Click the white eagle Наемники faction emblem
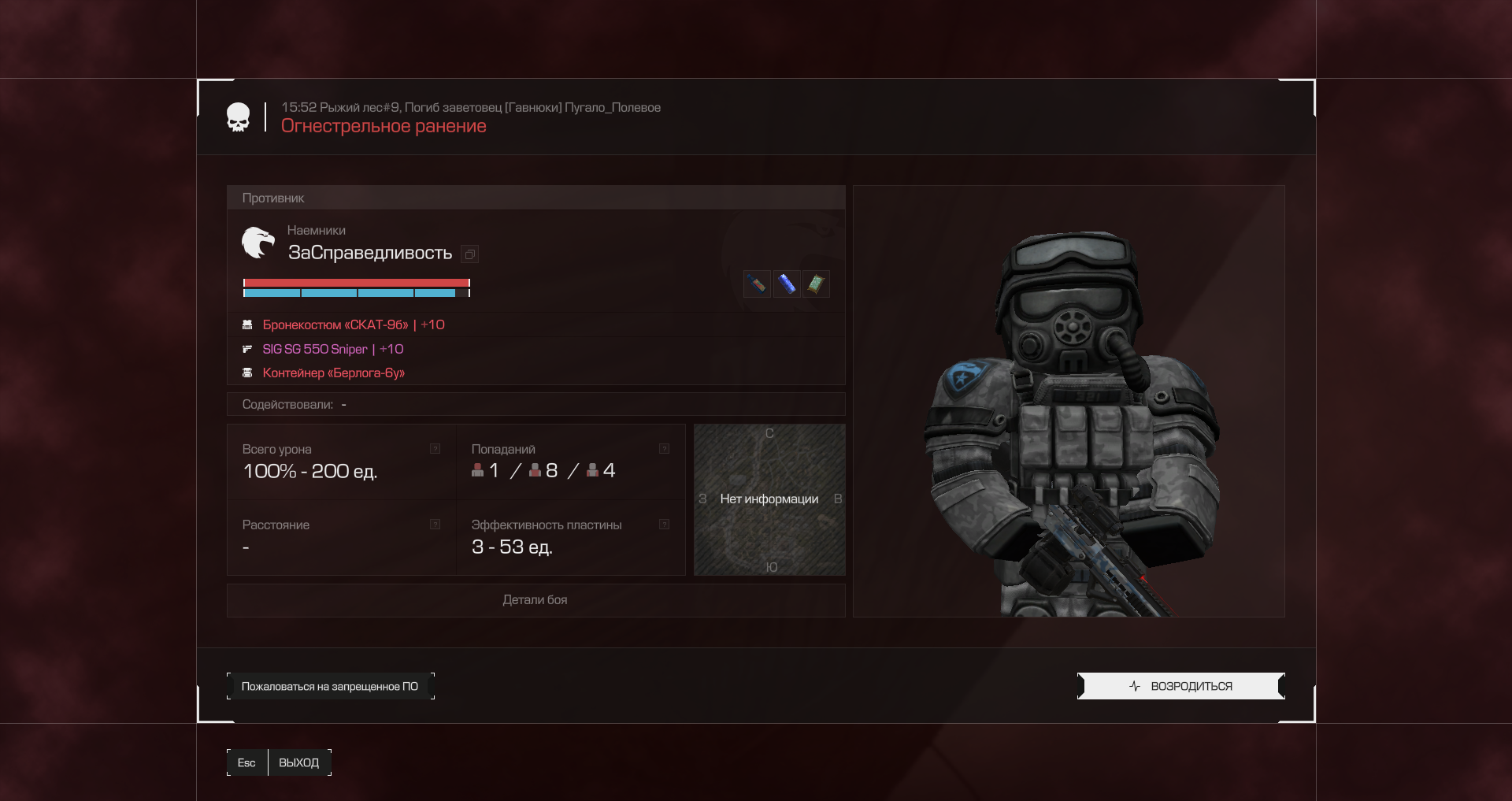This screenshot has width=1512, height=801. pyautogui.click(x=258, y=243)
